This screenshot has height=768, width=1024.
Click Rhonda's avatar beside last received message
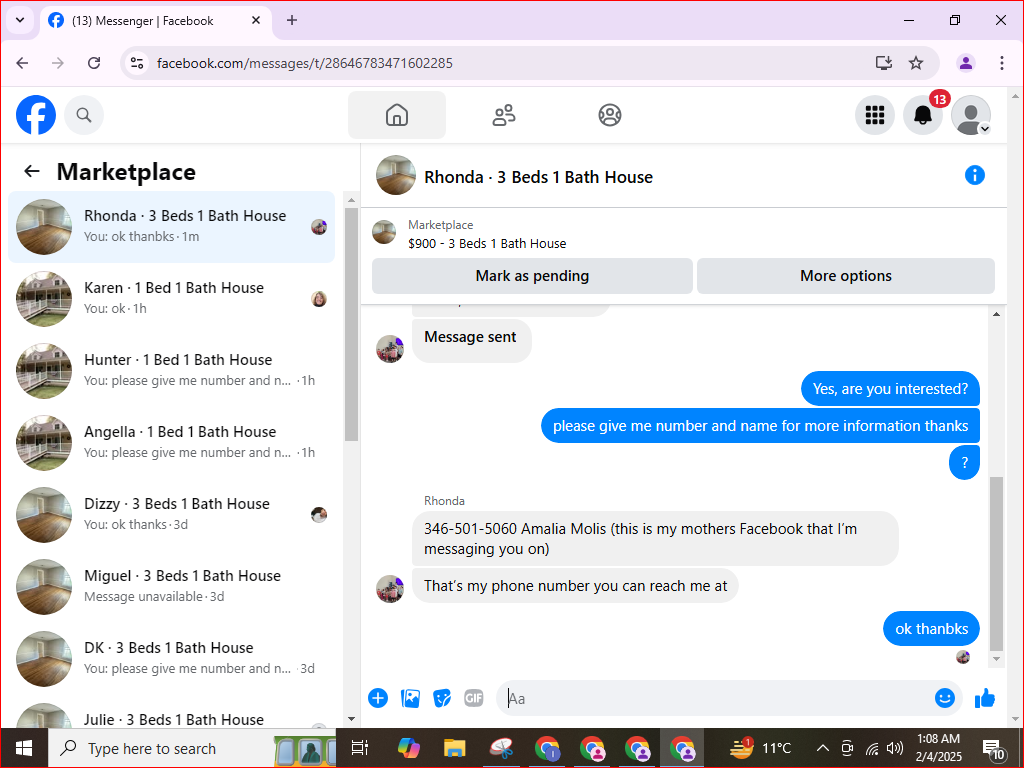(390, 588)
